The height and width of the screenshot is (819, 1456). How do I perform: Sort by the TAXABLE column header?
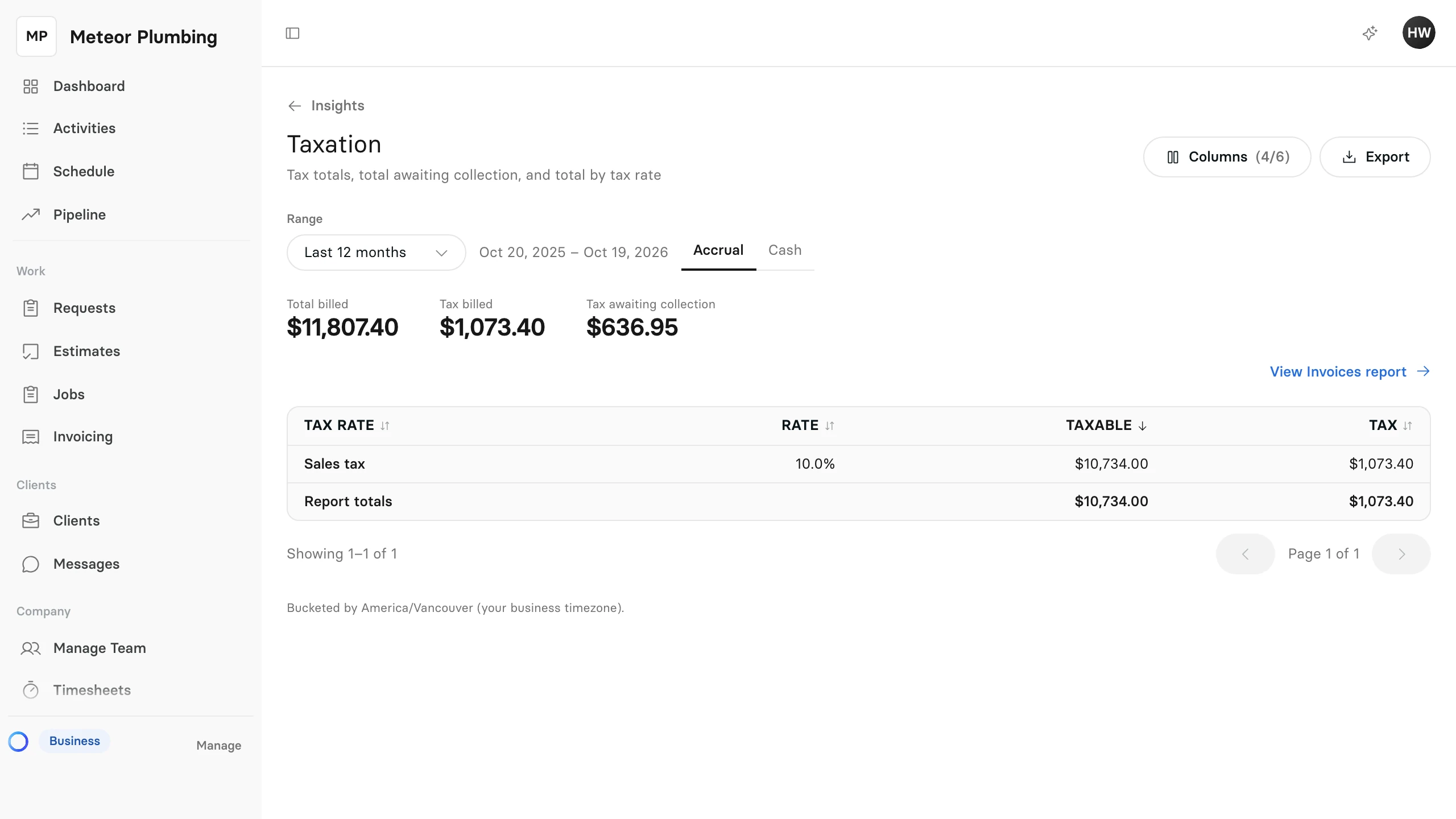[x=1106, y=425]
